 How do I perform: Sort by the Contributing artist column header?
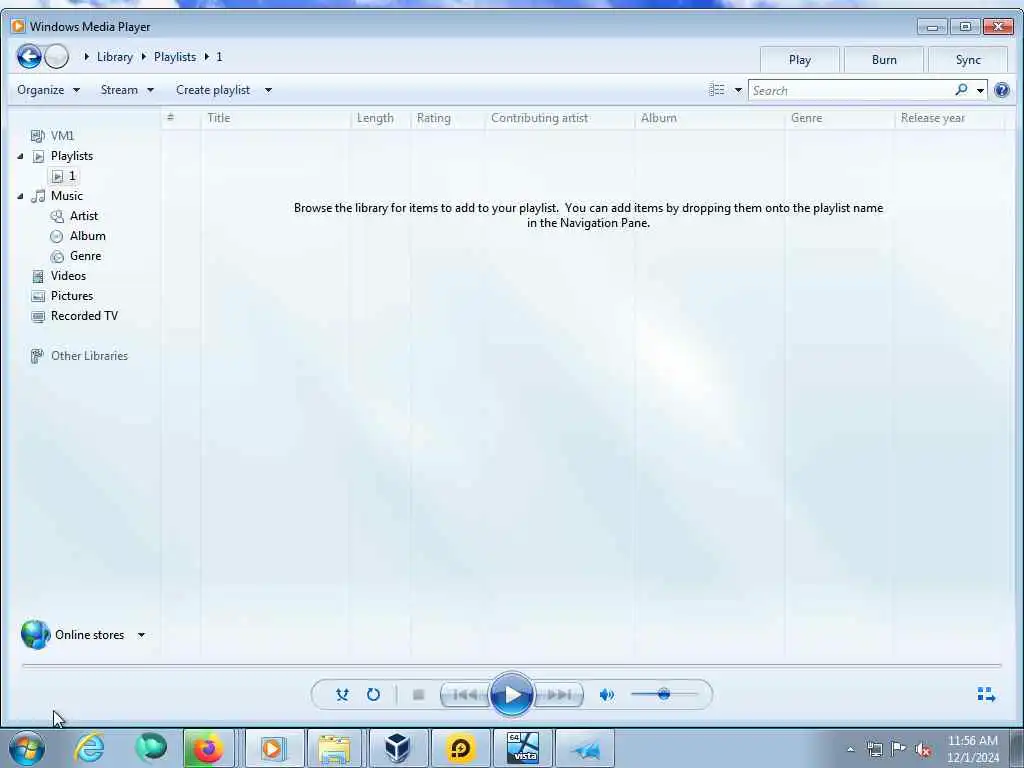pos(539,118)
